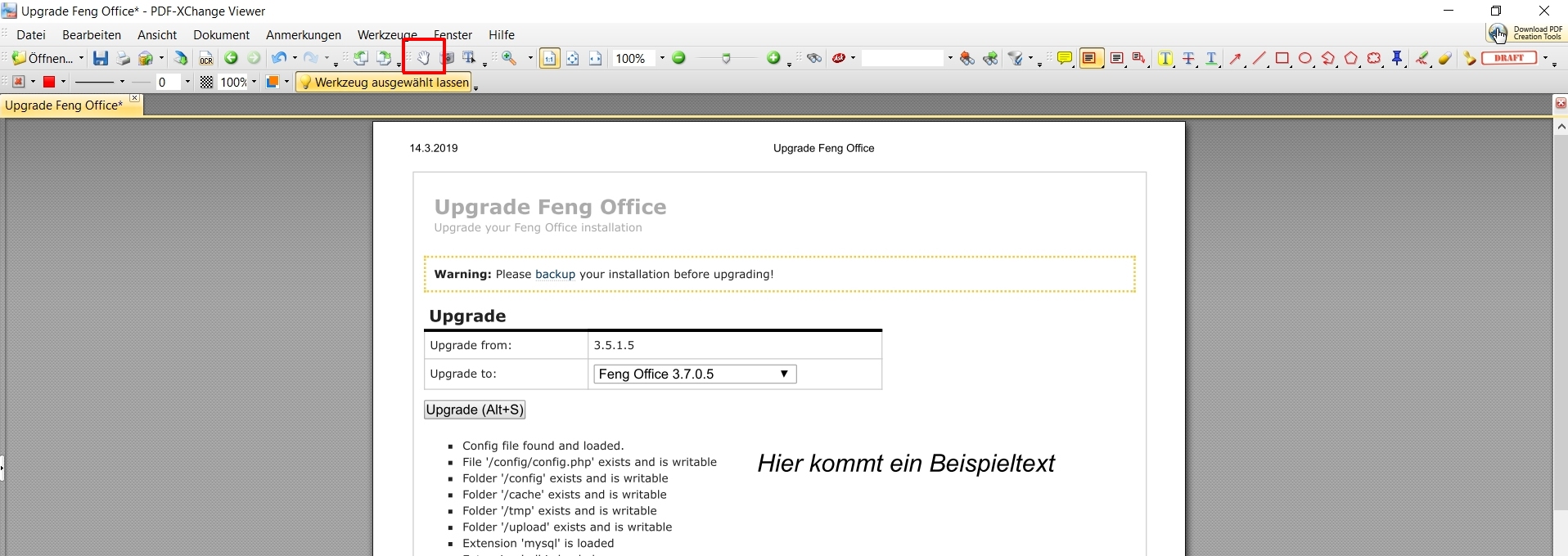Screen dimensions: 1568x556
Task: Open the zoom level 100% dropdown
Action: coord(662,58)
